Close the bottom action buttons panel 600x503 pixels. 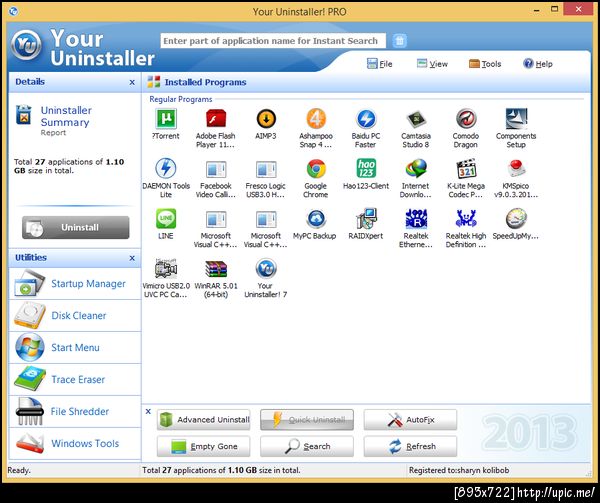click(x=148, y=412)
